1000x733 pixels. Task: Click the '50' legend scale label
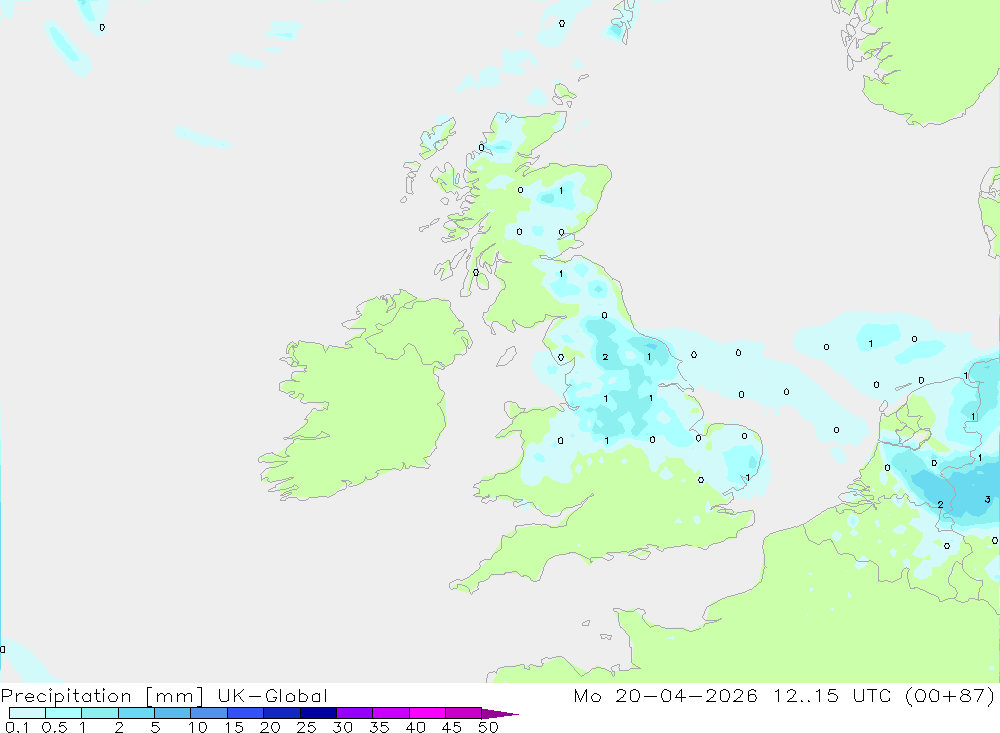[488, 727]
